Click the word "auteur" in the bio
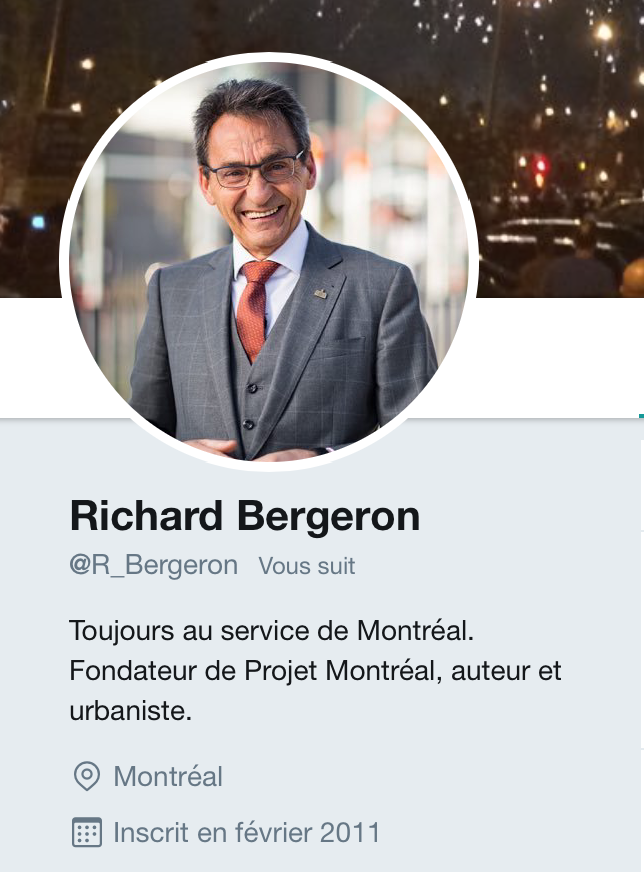This screenshot has width=644, height=872. (489, 671)
